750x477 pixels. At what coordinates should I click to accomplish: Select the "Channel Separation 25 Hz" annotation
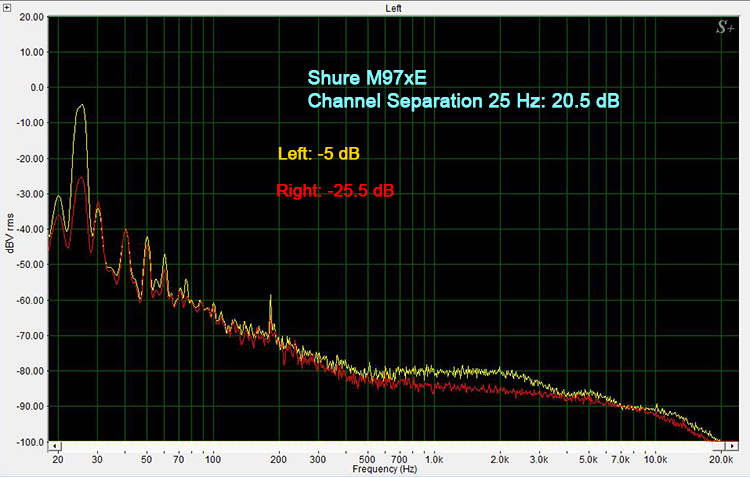pyautogui.click(x=465, y=101)
